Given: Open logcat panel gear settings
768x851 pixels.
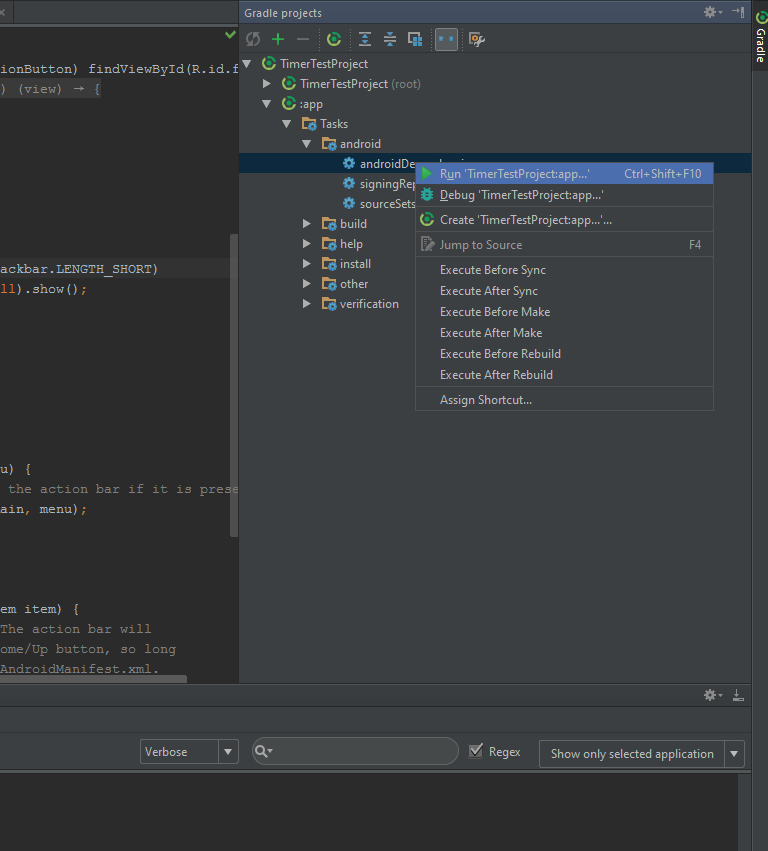Looking at the screenshot, I should (712, 695).
